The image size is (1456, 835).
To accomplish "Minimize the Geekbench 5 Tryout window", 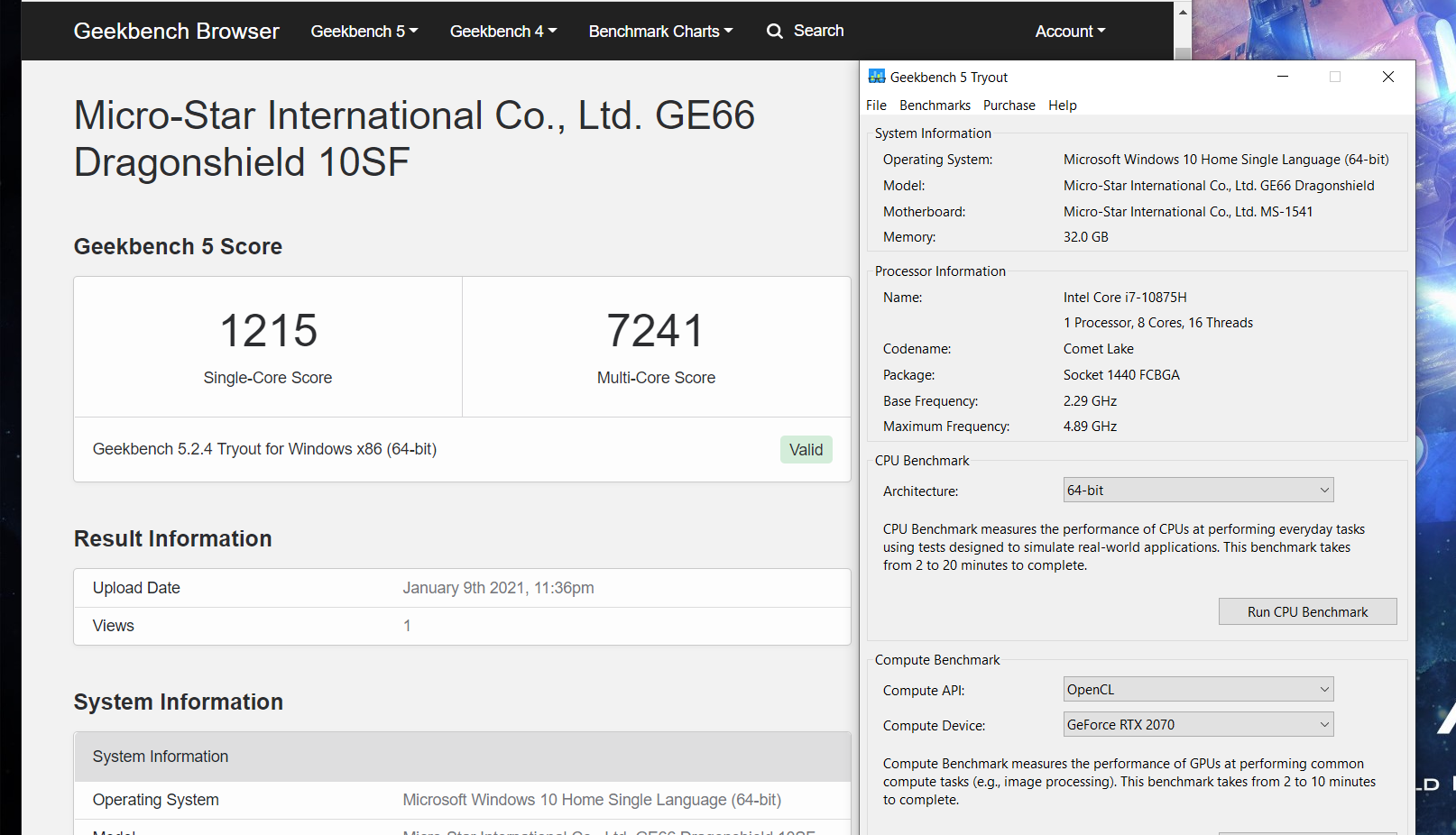I will pyautogui.click(x=1283, y=77).
